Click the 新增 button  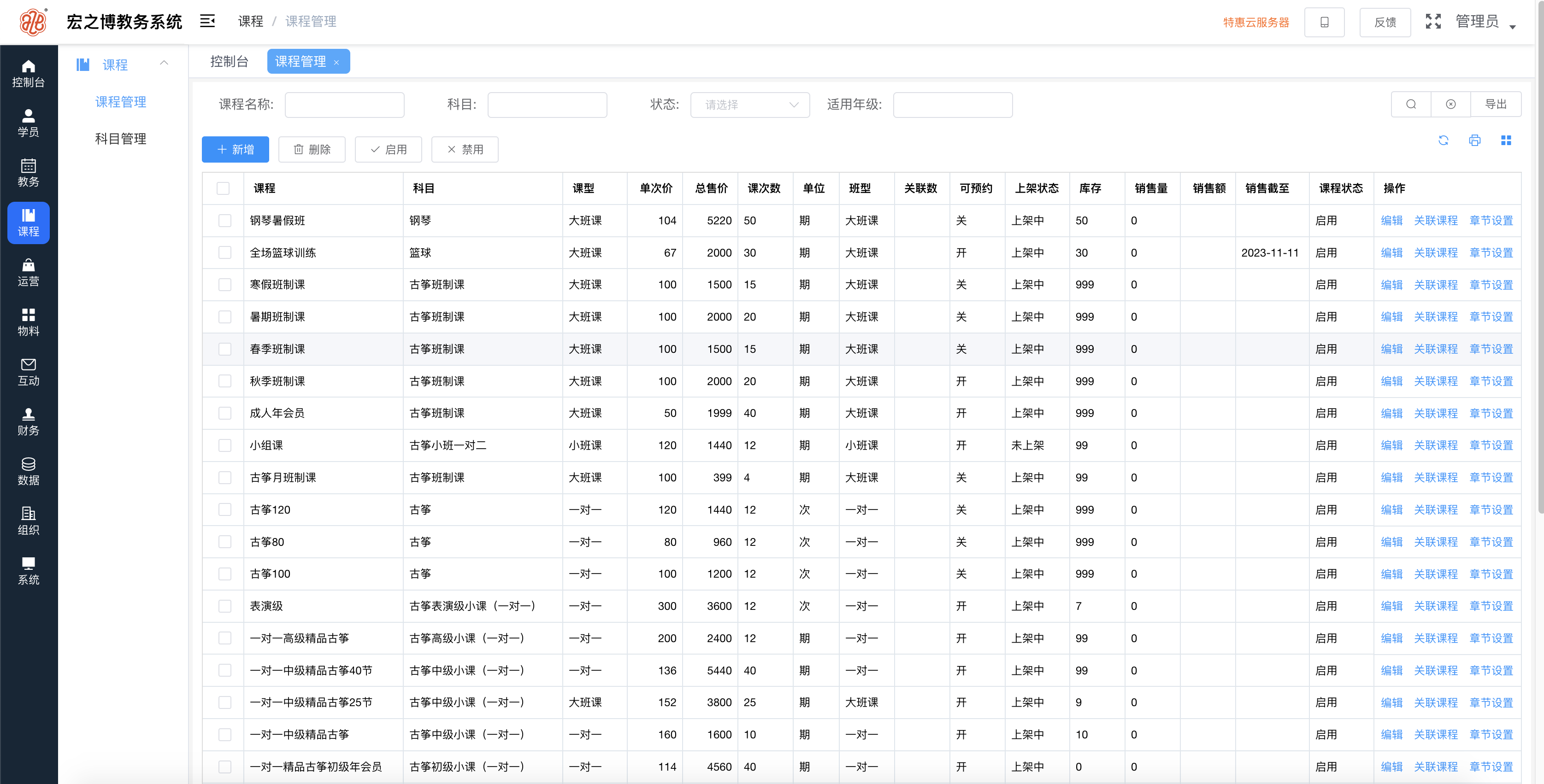pyautogui.click(x=235, y=149)
